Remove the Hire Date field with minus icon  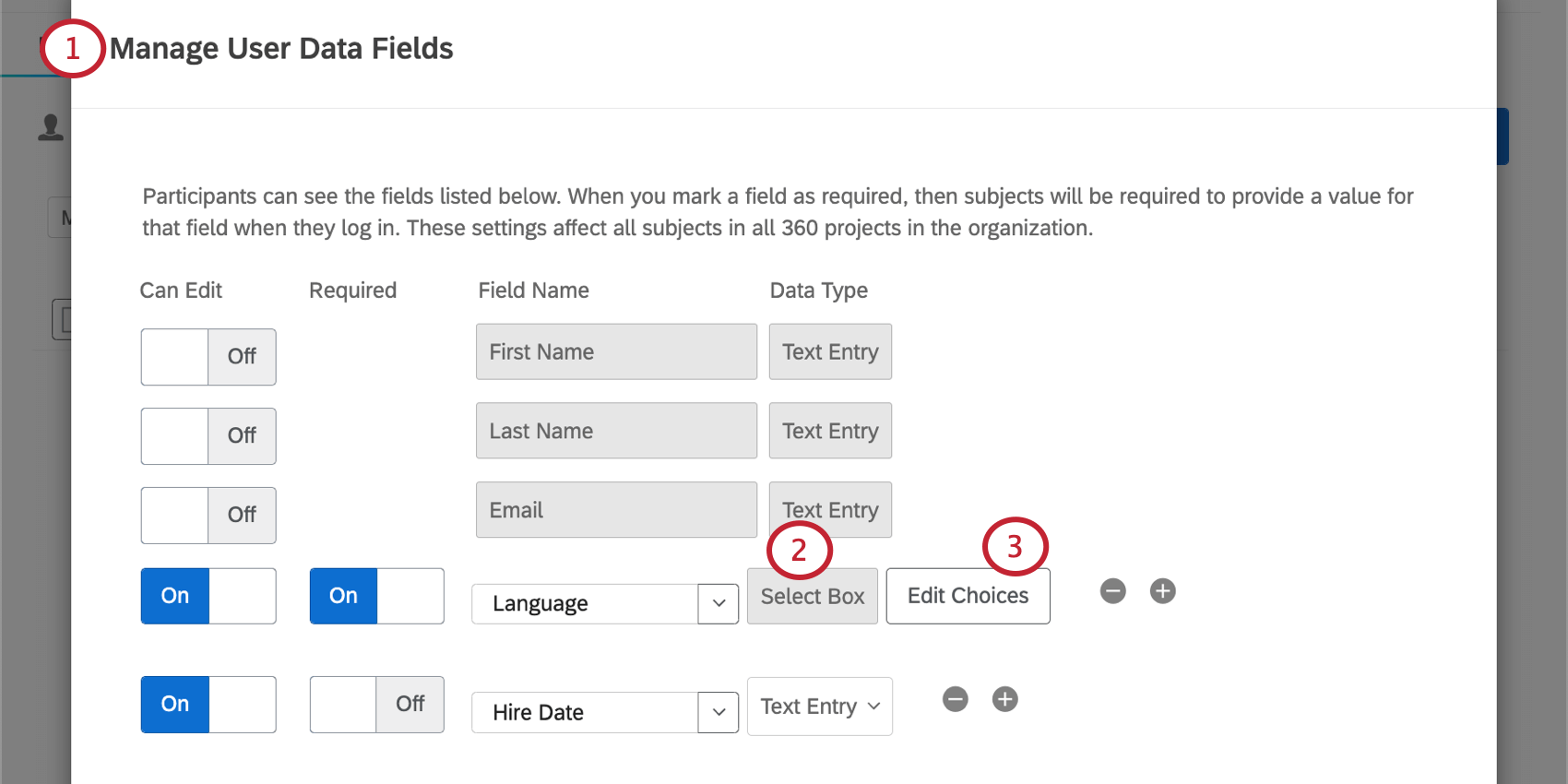pos(955,699)
